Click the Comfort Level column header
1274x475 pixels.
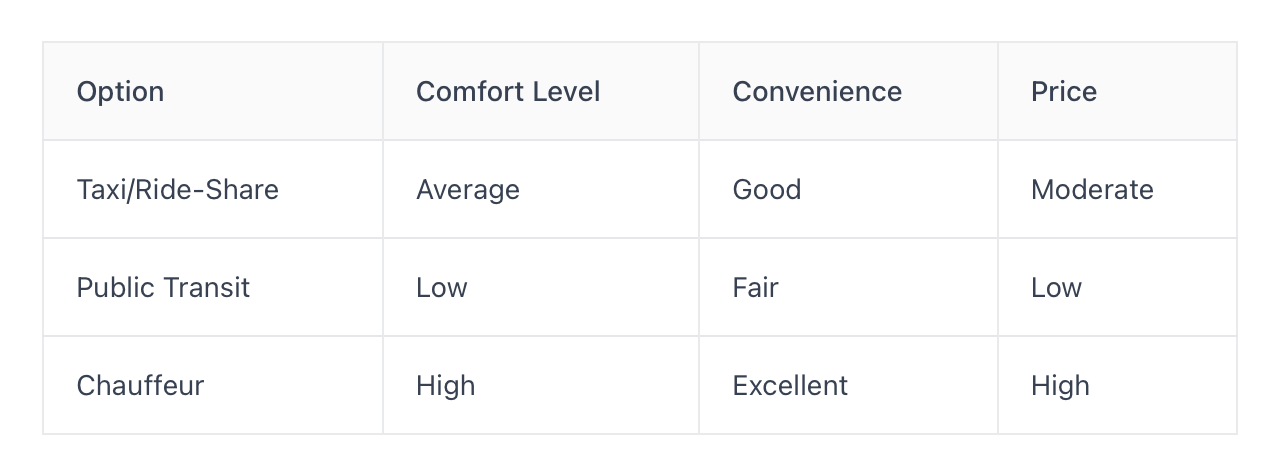tap(508, 92)
